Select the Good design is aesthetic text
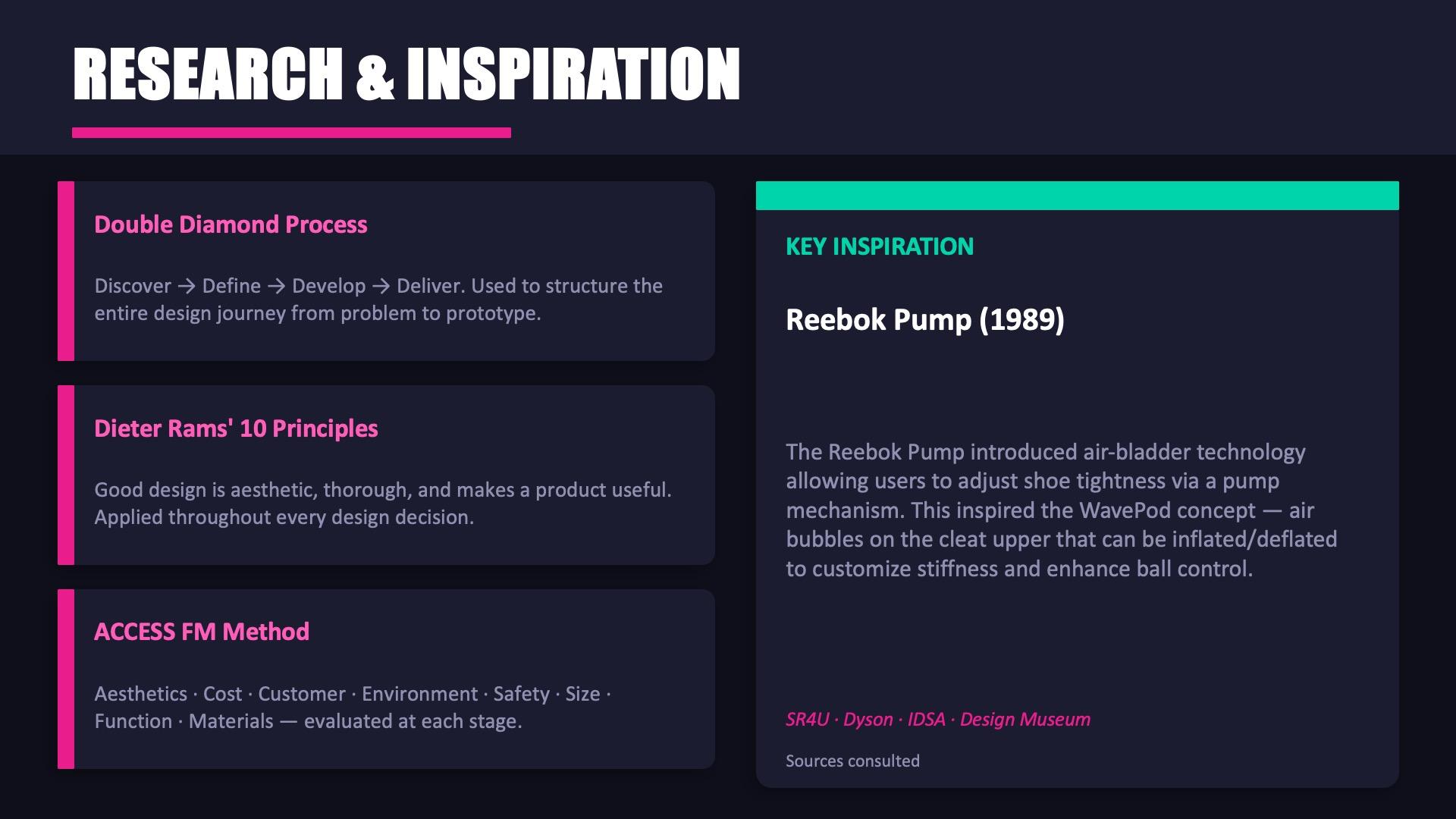Viewport: 1456px width, 819px height. pos(383,504)
